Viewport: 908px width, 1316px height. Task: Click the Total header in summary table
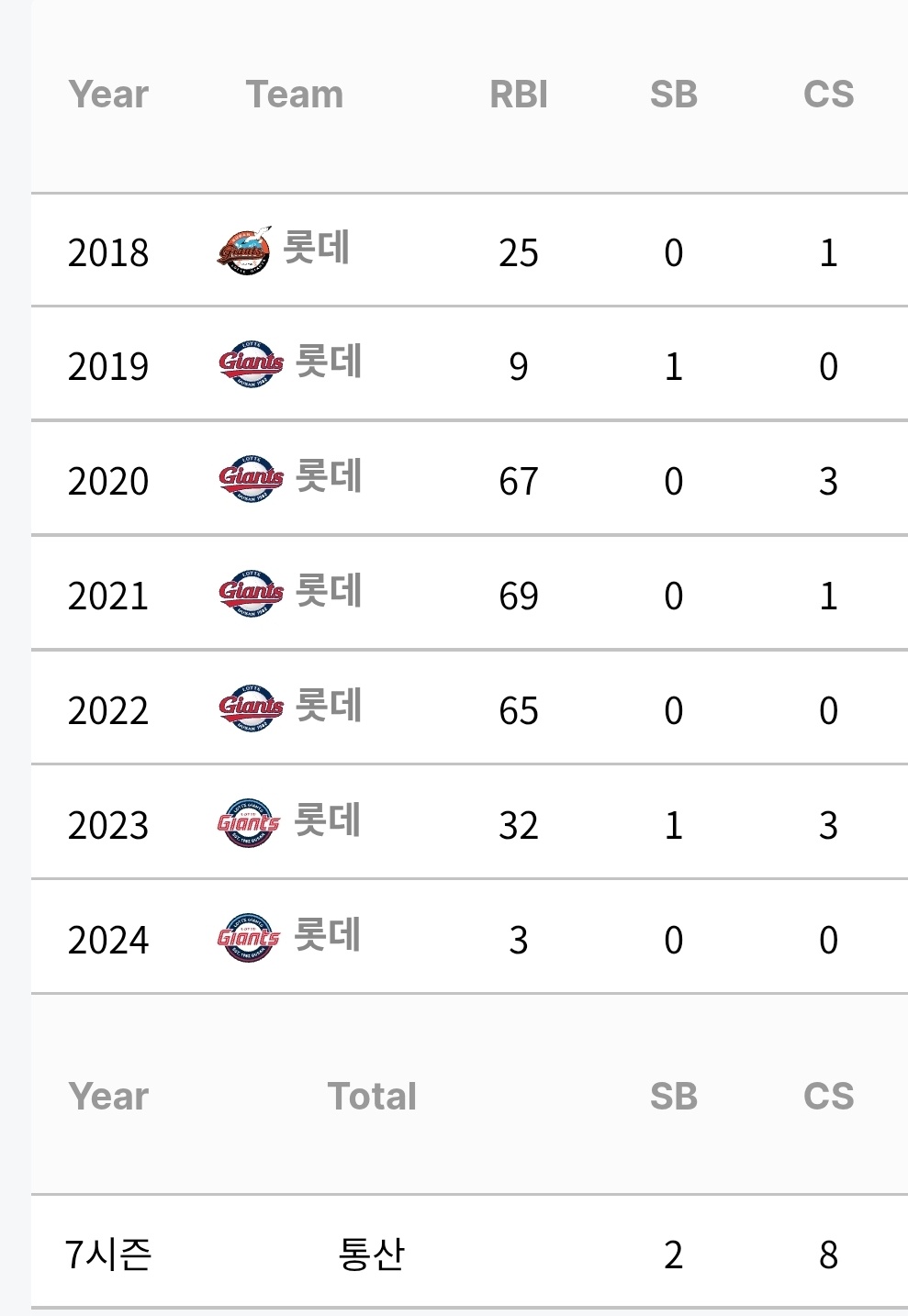pyautogui.click(x=372, y=1097)
